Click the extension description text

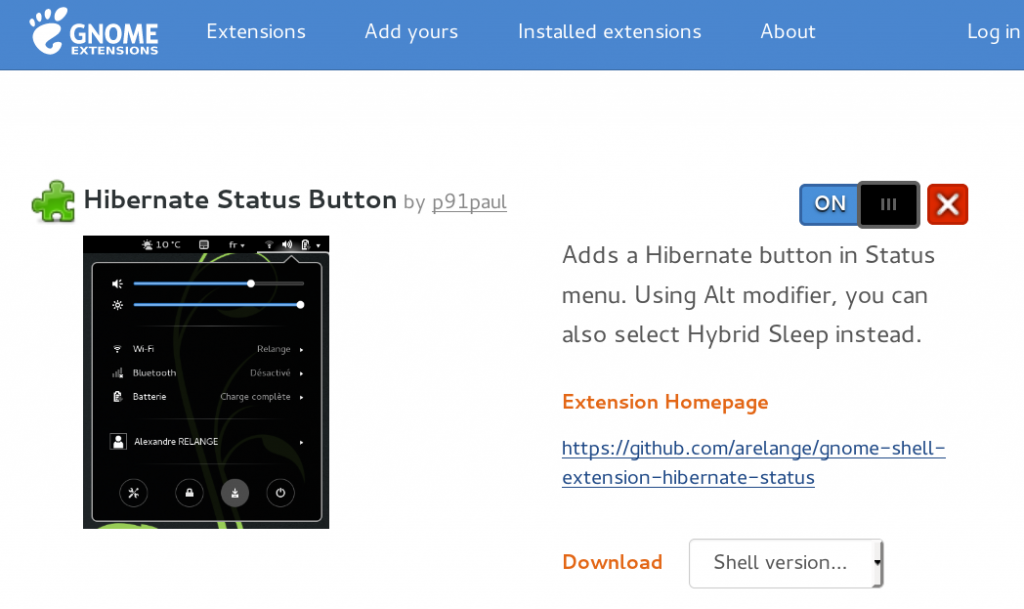click(x=748, y=295)
